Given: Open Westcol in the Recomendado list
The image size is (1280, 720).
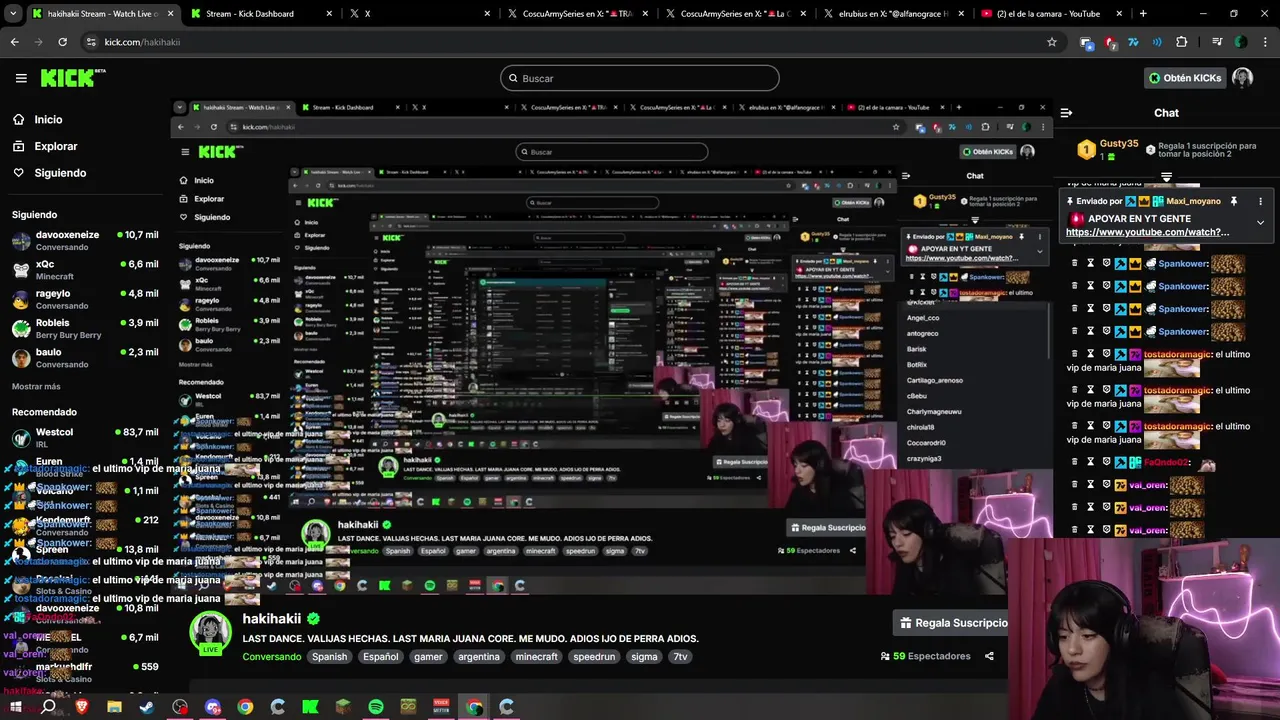Looking at the screenshot, I should 84,437.
